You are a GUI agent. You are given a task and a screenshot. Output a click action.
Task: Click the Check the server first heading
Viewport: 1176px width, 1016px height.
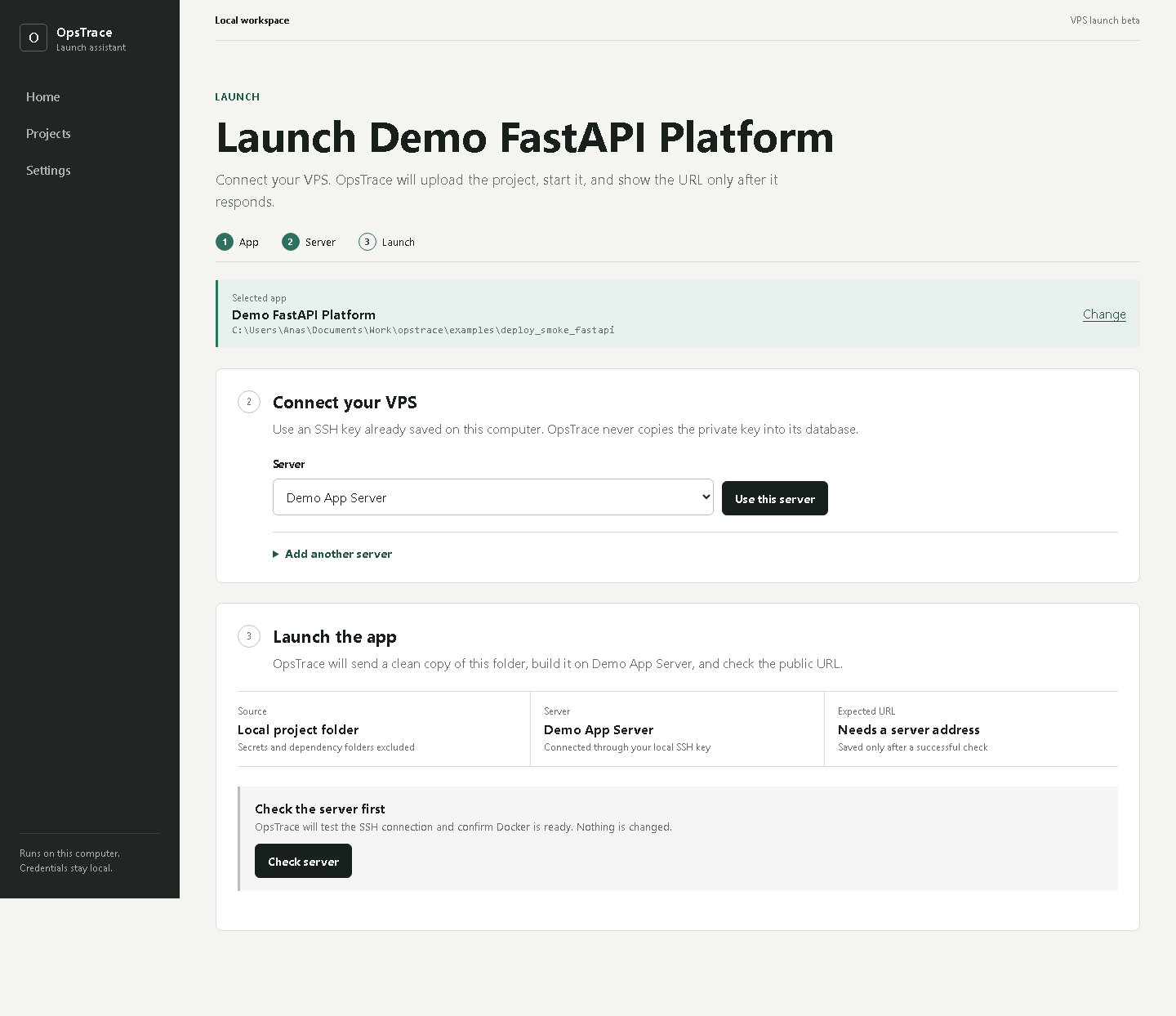[x=320, y=809]
